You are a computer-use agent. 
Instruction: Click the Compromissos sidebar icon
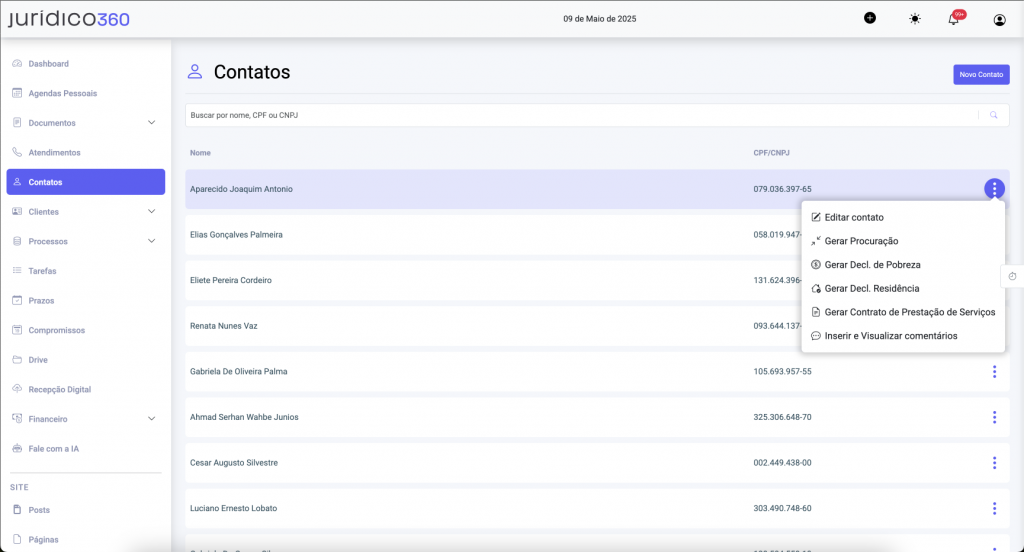tap(17, 330)
